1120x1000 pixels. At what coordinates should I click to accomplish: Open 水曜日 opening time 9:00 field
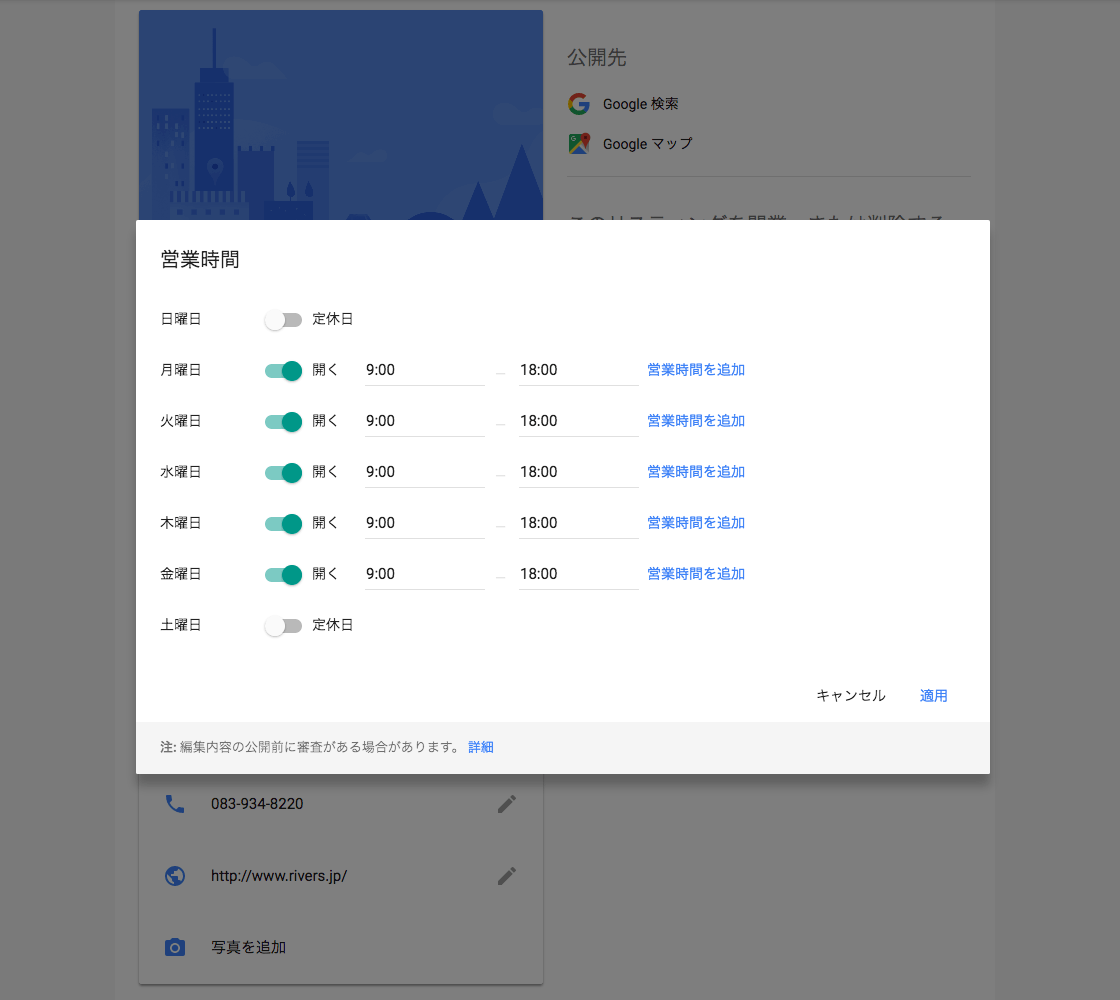tap(424, 473)
